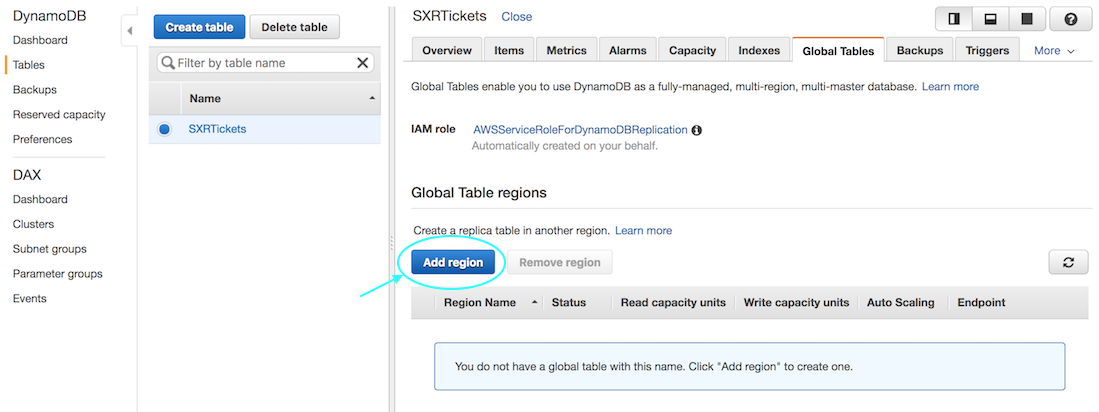Select the full-screen panel layout icon
Image resolution: width=1099 pixels, height=412 pixels.
click(x=1027, y=20)
